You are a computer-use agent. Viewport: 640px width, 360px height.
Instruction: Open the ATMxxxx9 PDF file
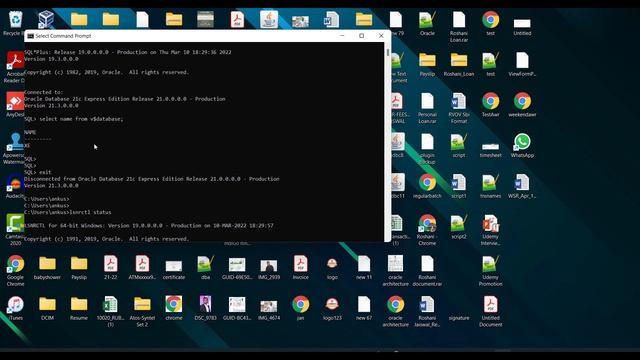click(142, 267)
